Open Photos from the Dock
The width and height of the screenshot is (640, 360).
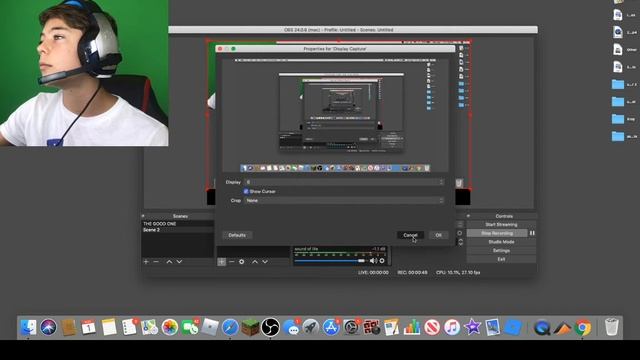coord(169,327)
